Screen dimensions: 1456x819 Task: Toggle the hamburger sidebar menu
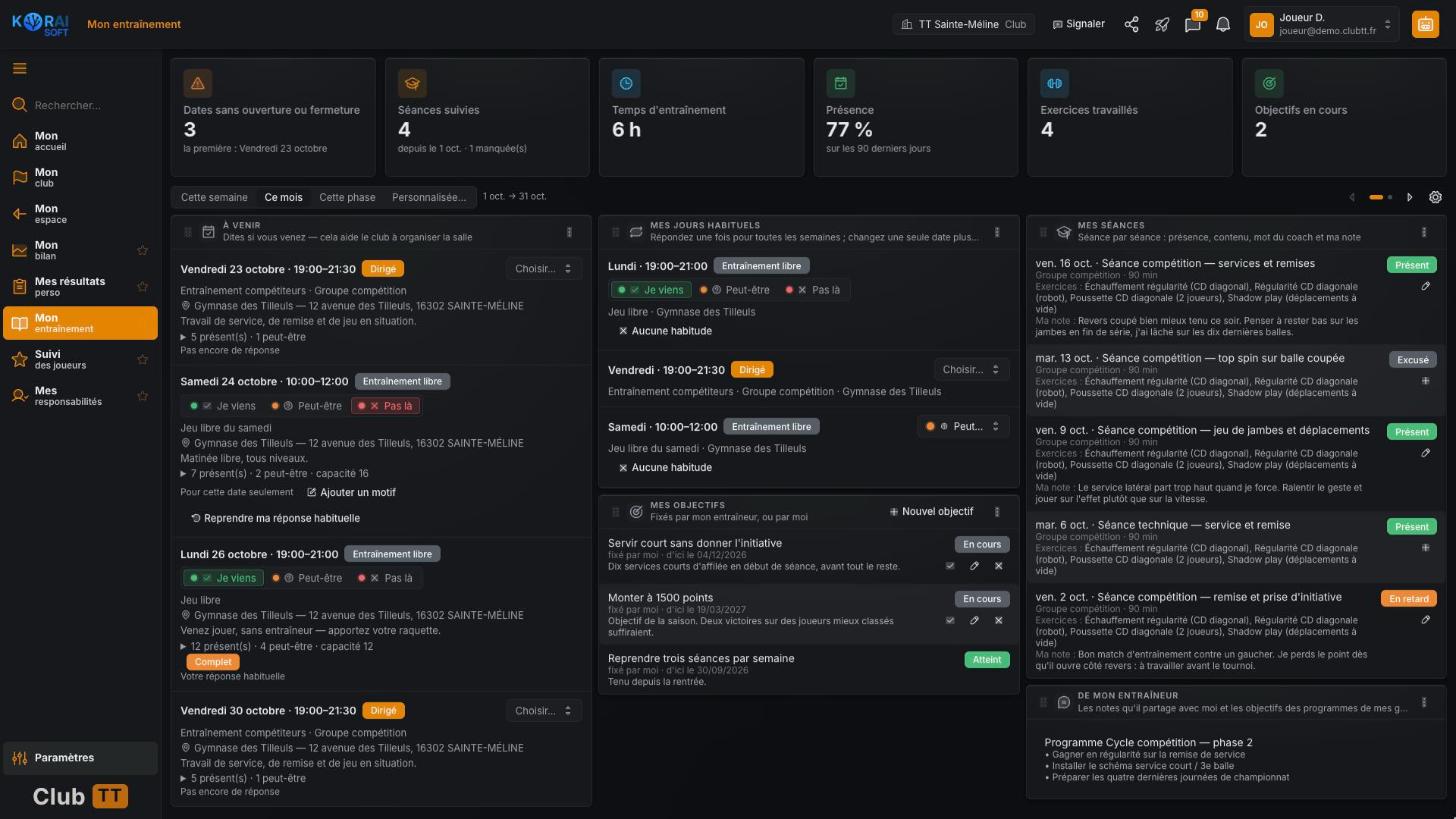[19, 68]
